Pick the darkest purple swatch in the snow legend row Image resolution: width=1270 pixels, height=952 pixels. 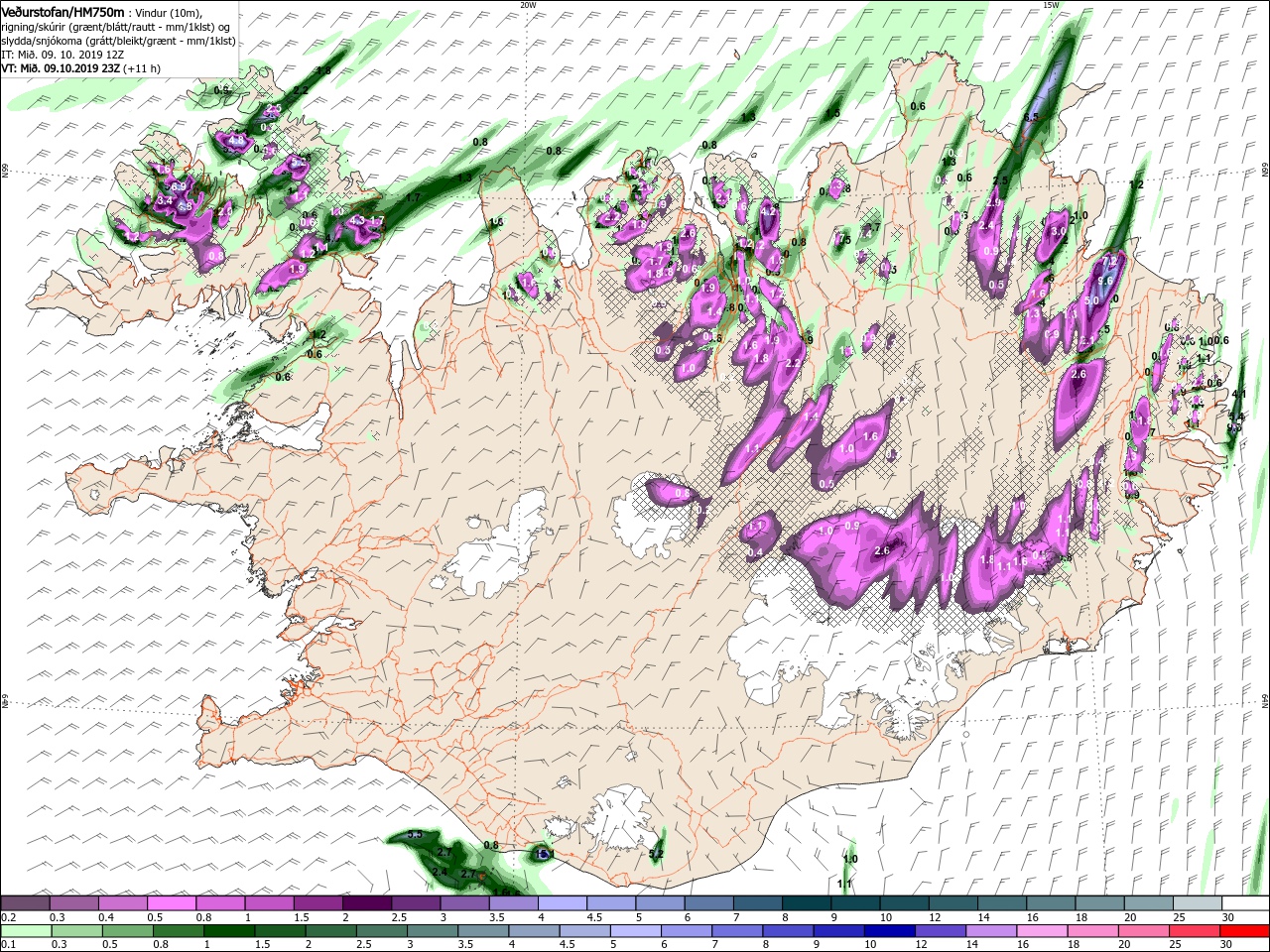coord(366,903)
